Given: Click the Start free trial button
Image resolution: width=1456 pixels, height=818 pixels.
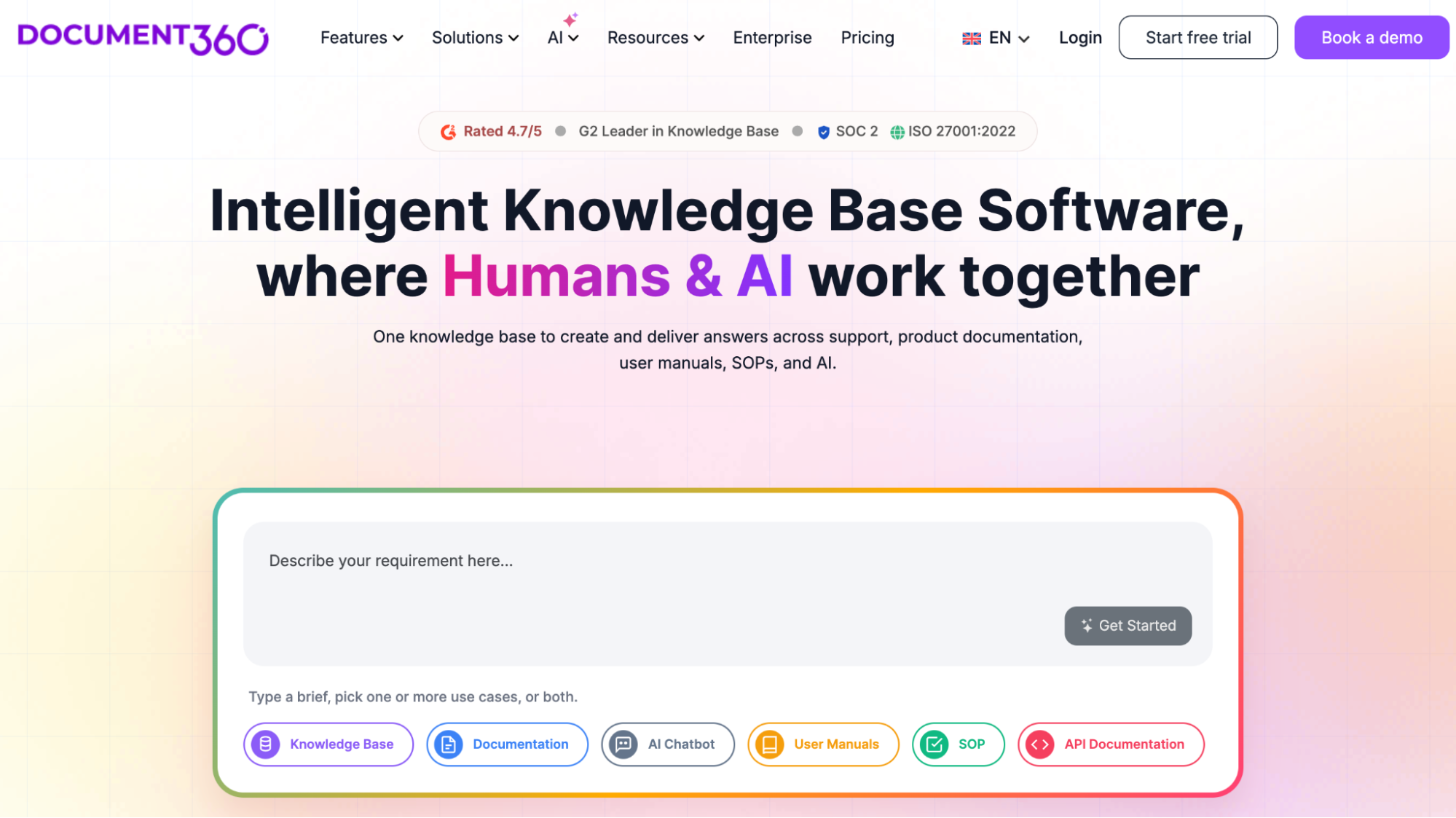Looking at the screenshot, I should [1198, 38].
